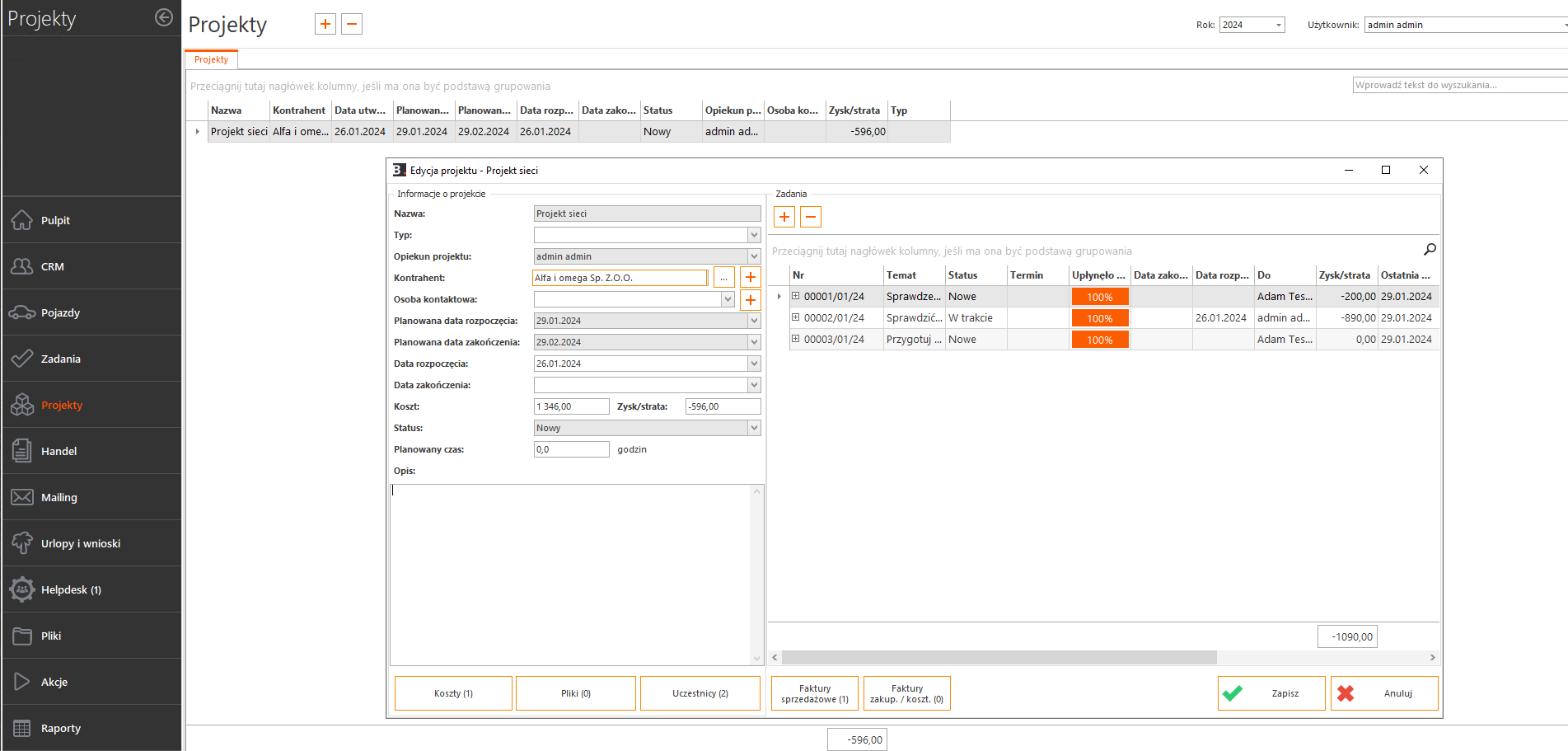The image size is (1568, 751).
Task: Open the Typ dropdown
Action: (754, 235)
